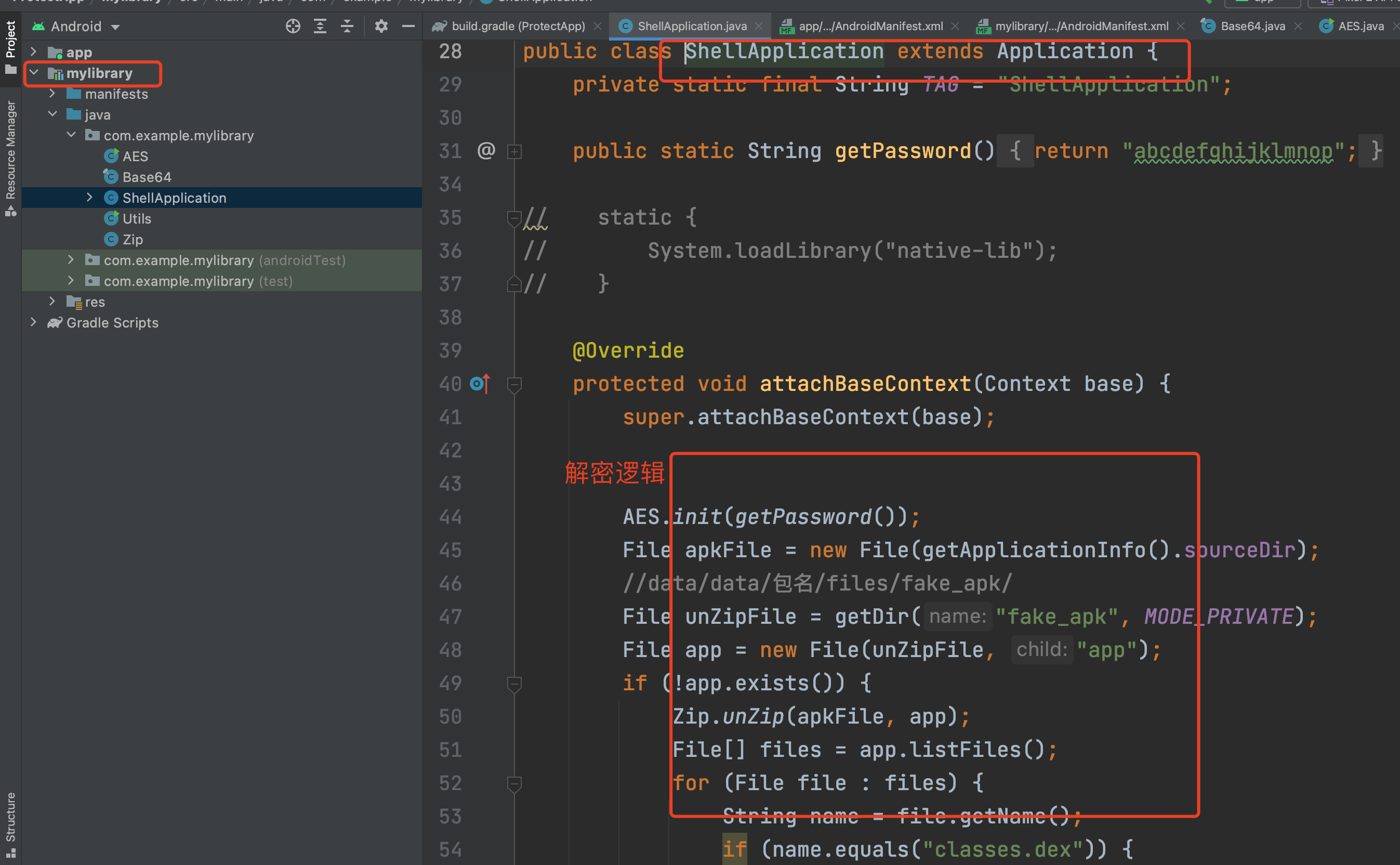The width and height of the screenshot is (1400, 865).
Task: Collapse the com.example.mylibrary package
Action: pyautogui.click(x=71, y=135)
